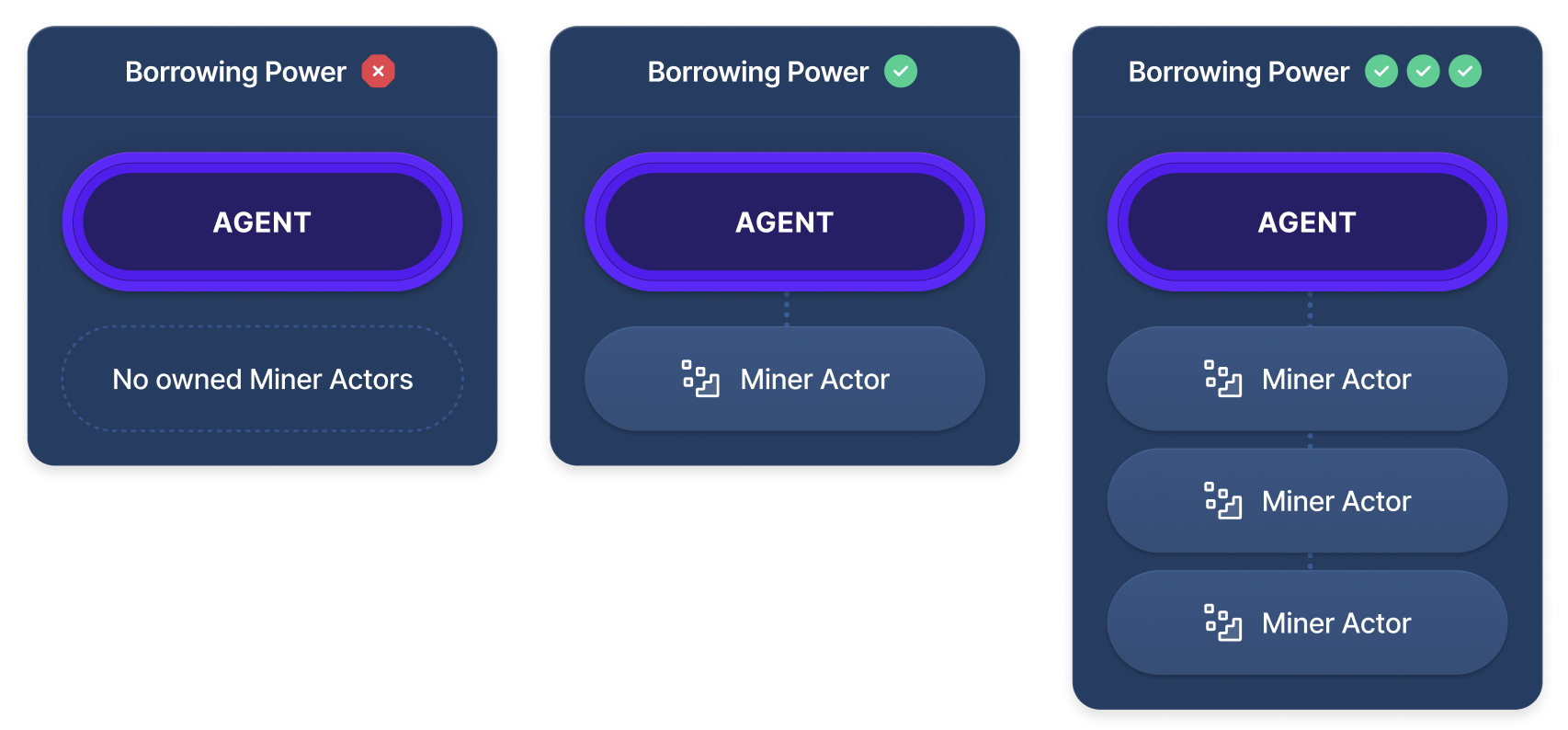Select the bottom Miner Actor label in the right card
The image size is (1568, 730).
[1336, 622]
